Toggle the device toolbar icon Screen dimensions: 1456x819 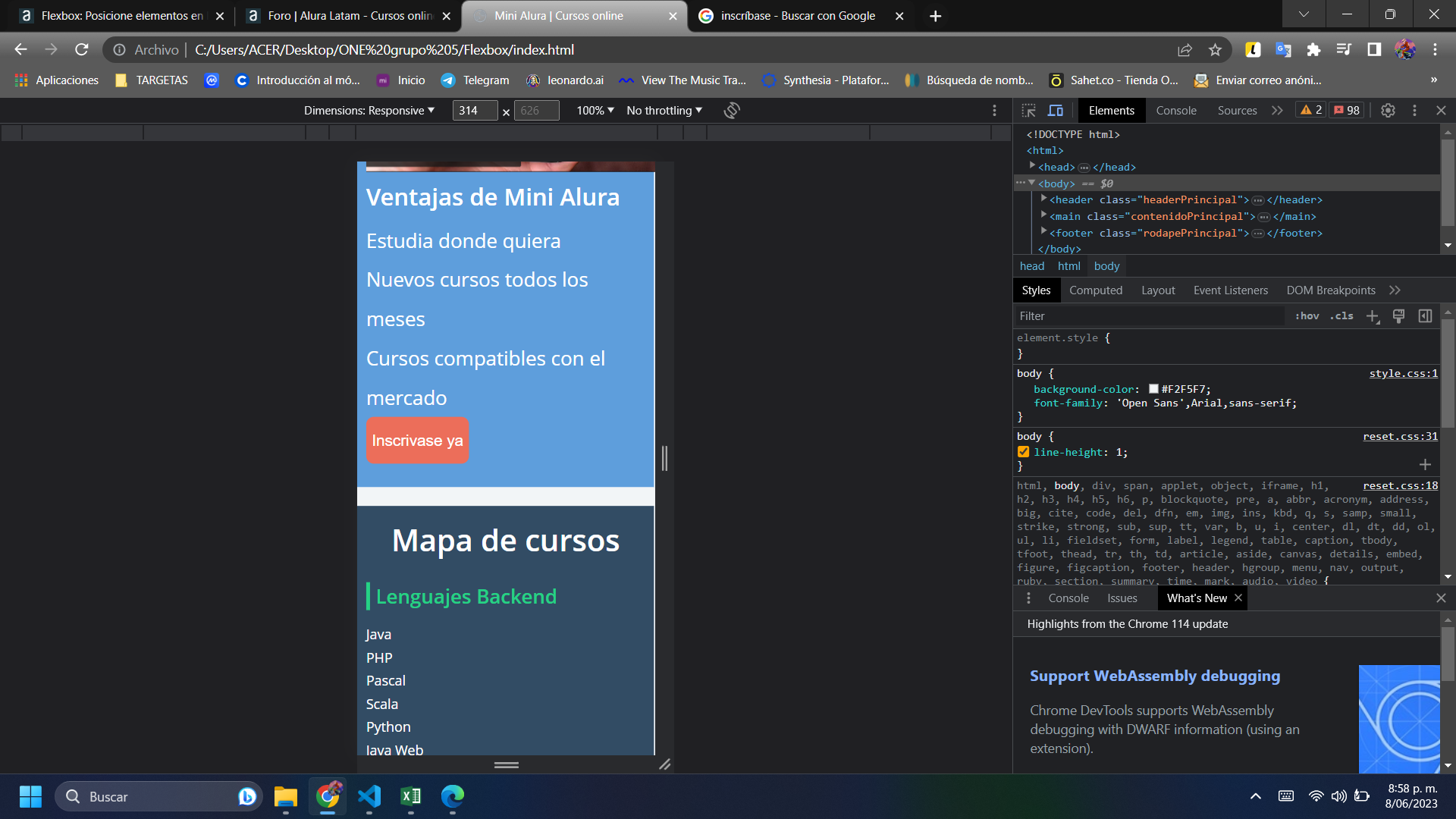tap(1056, 111)
